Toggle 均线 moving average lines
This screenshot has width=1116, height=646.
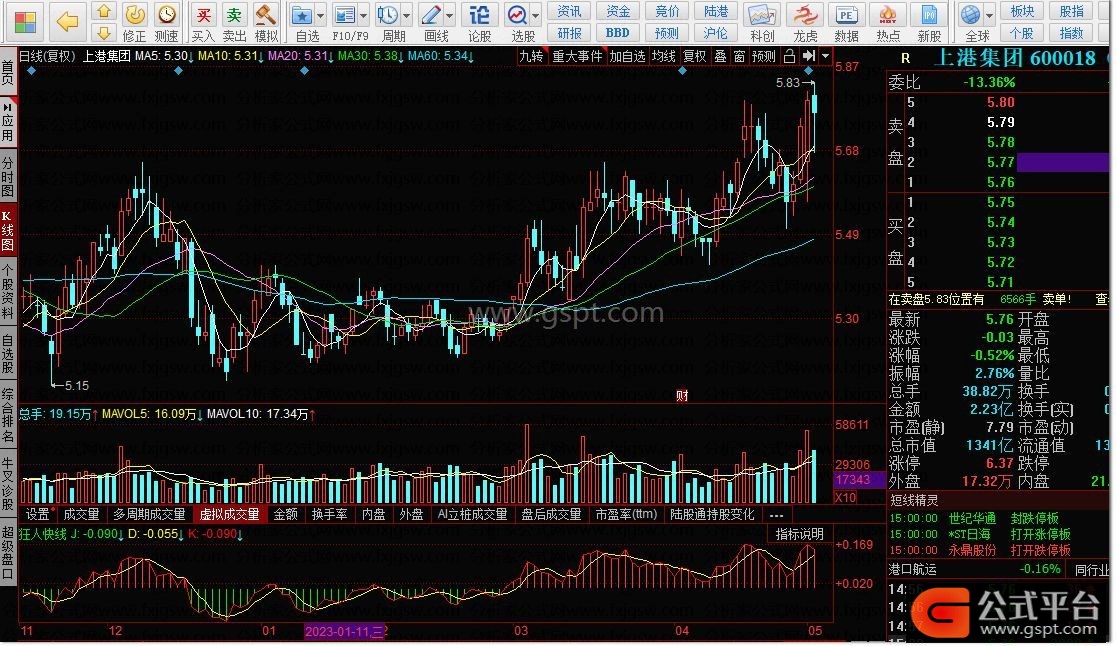(663, 56)
